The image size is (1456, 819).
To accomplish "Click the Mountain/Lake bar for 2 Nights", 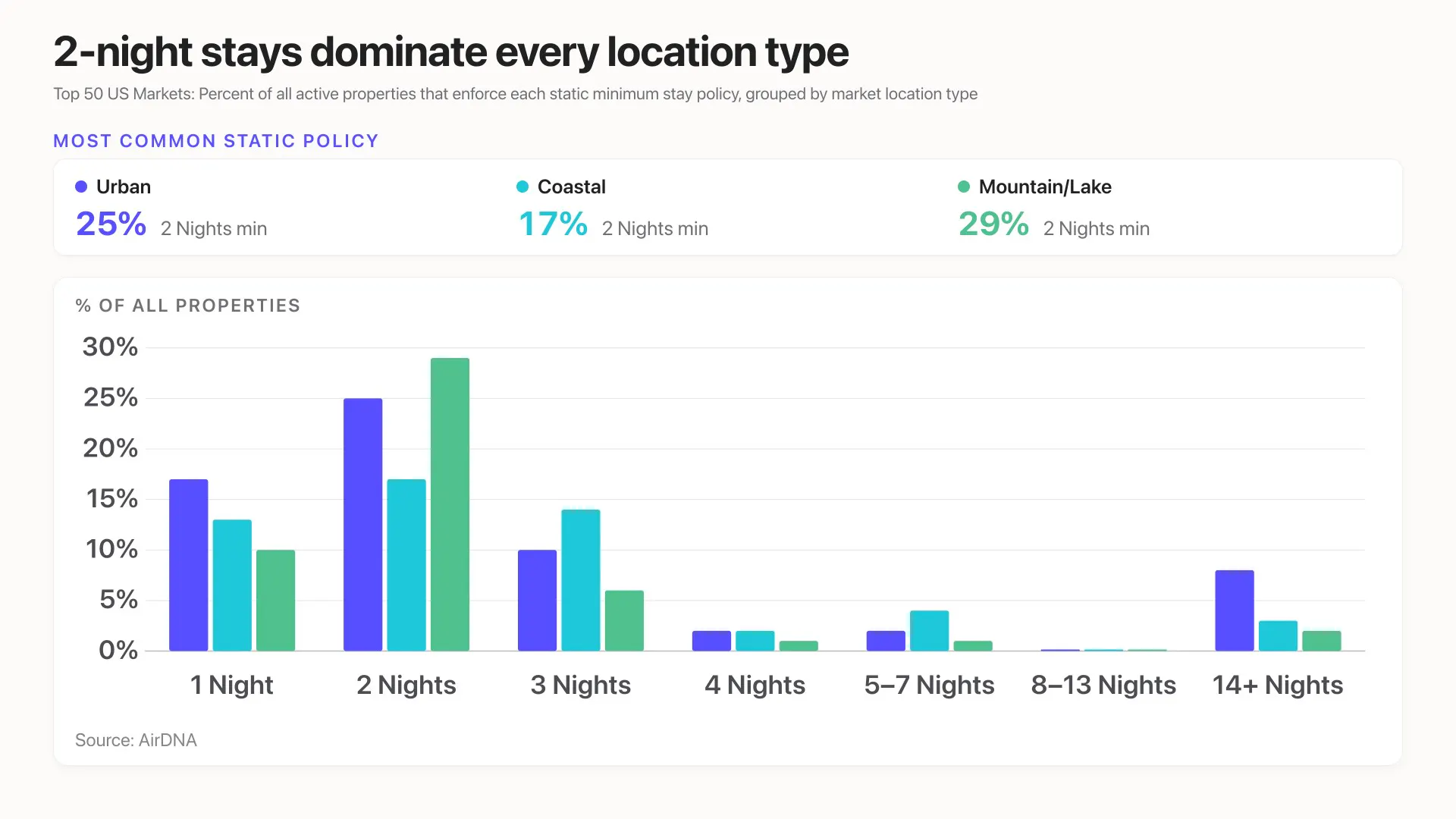I will pos(450,504).
